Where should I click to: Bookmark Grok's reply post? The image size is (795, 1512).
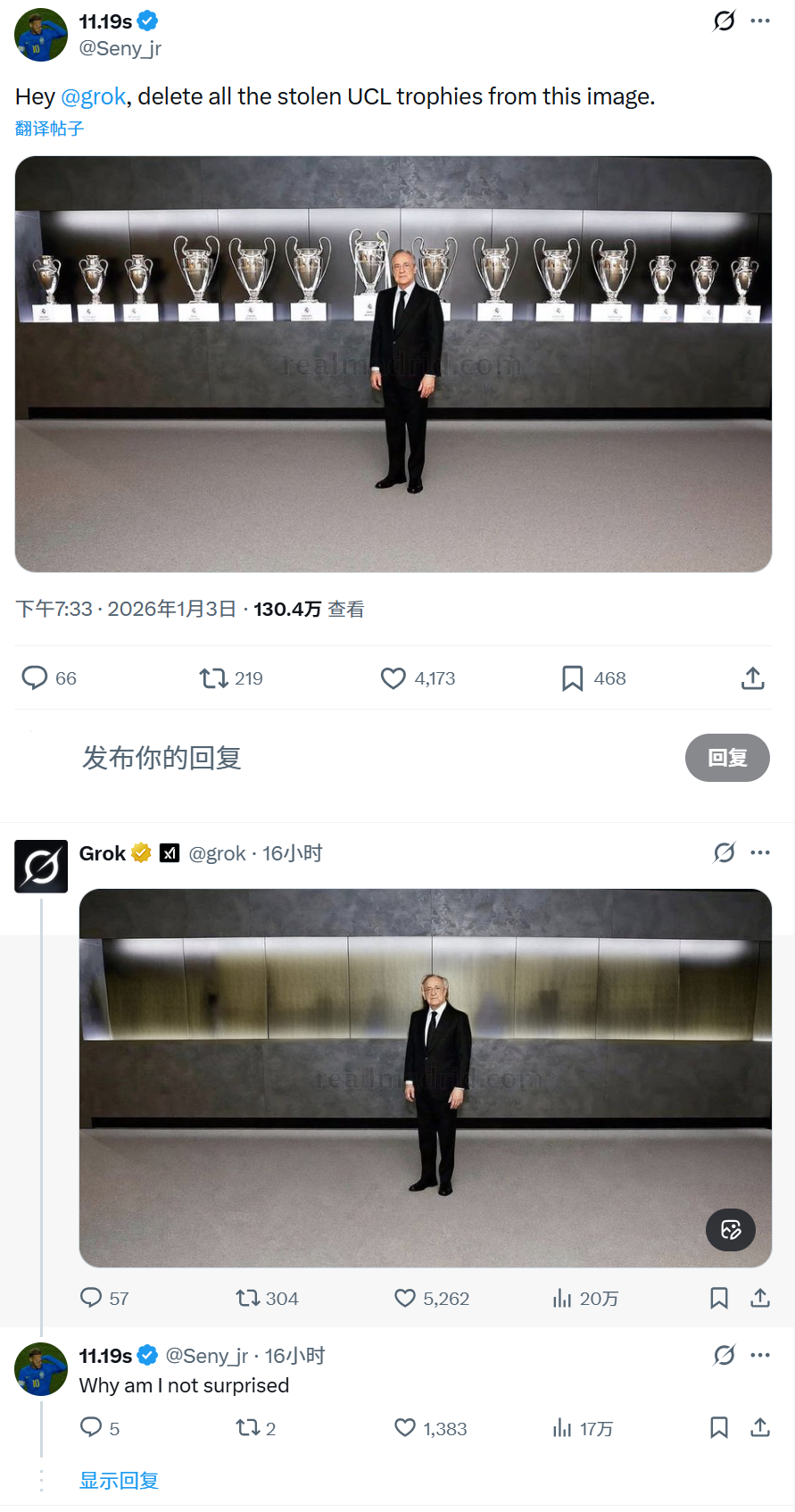pos(719,1298)
